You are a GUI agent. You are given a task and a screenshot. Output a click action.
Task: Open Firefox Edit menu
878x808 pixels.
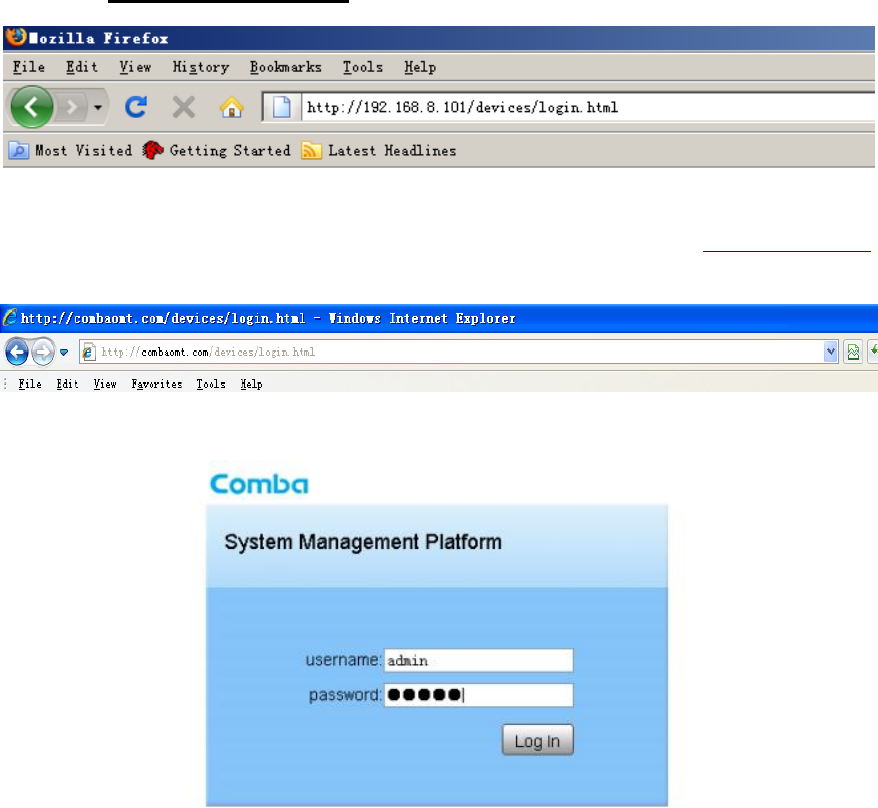[x=82, y=67]
